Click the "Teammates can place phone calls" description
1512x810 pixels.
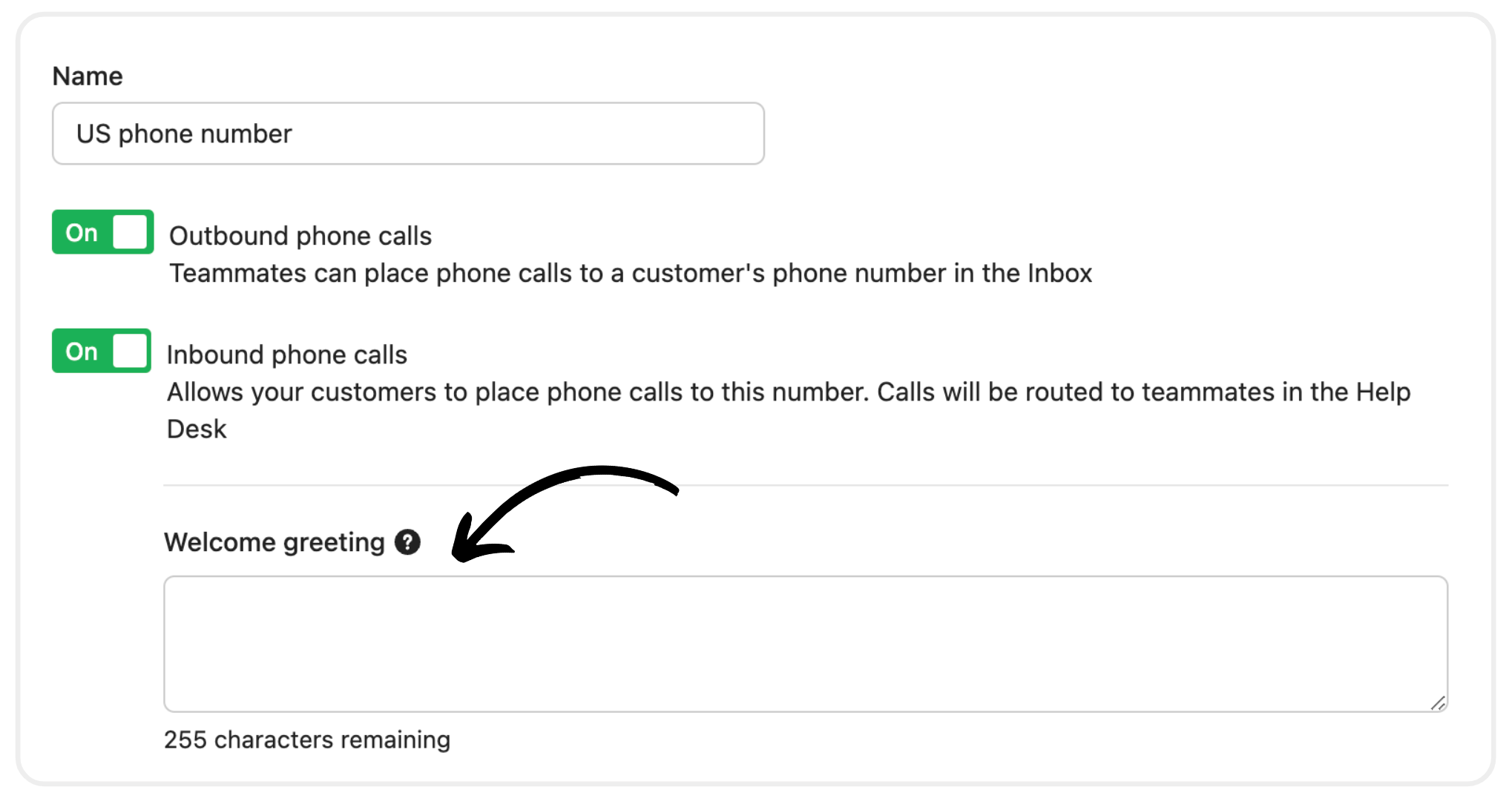click(631, 273)
